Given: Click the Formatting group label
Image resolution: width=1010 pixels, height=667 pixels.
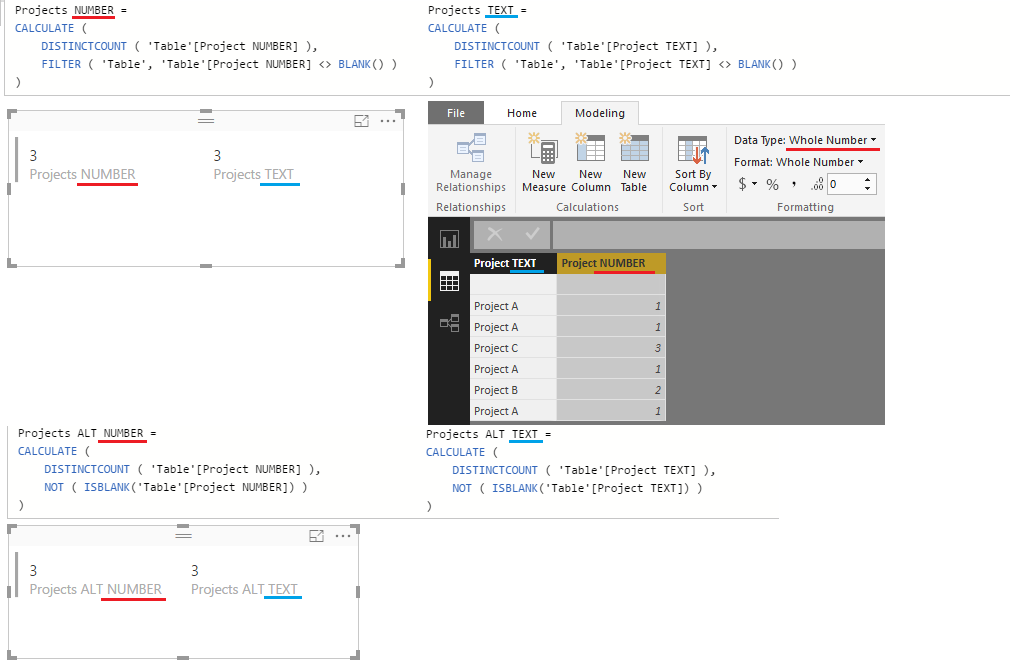Looking at the screenshot, I should (805, 207).
